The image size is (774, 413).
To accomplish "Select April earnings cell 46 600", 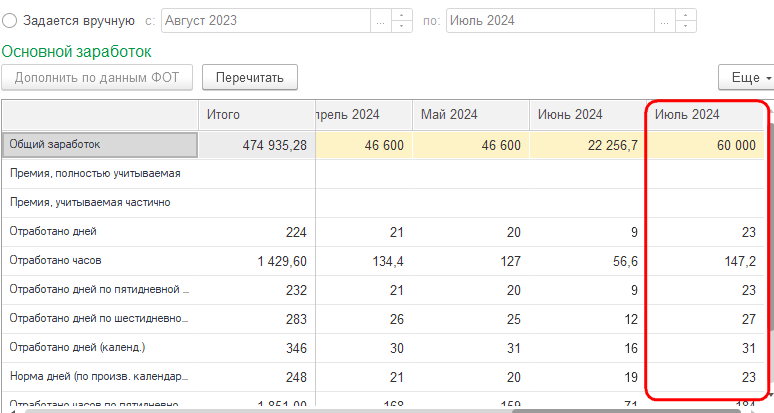I will pyautogui.click(x=364, y=145).
